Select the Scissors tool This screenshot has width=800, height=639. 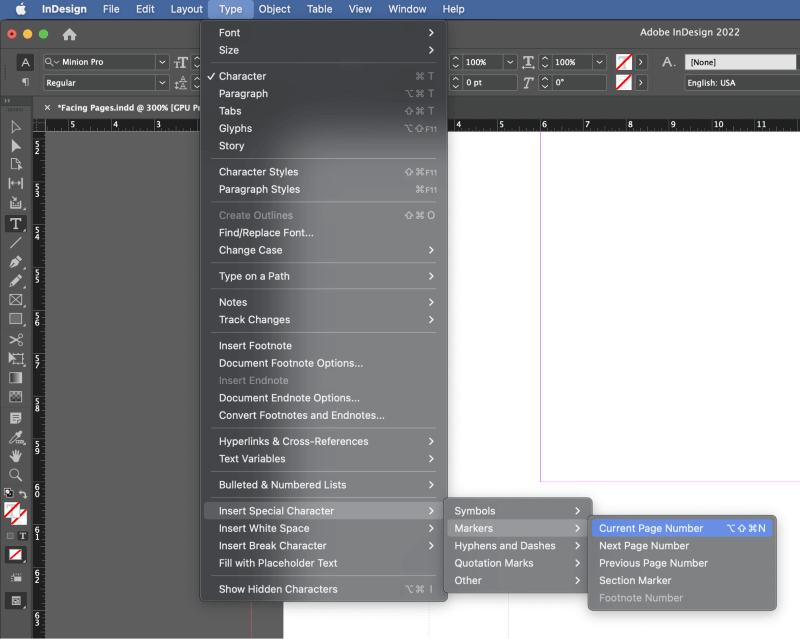coord(15,339)
